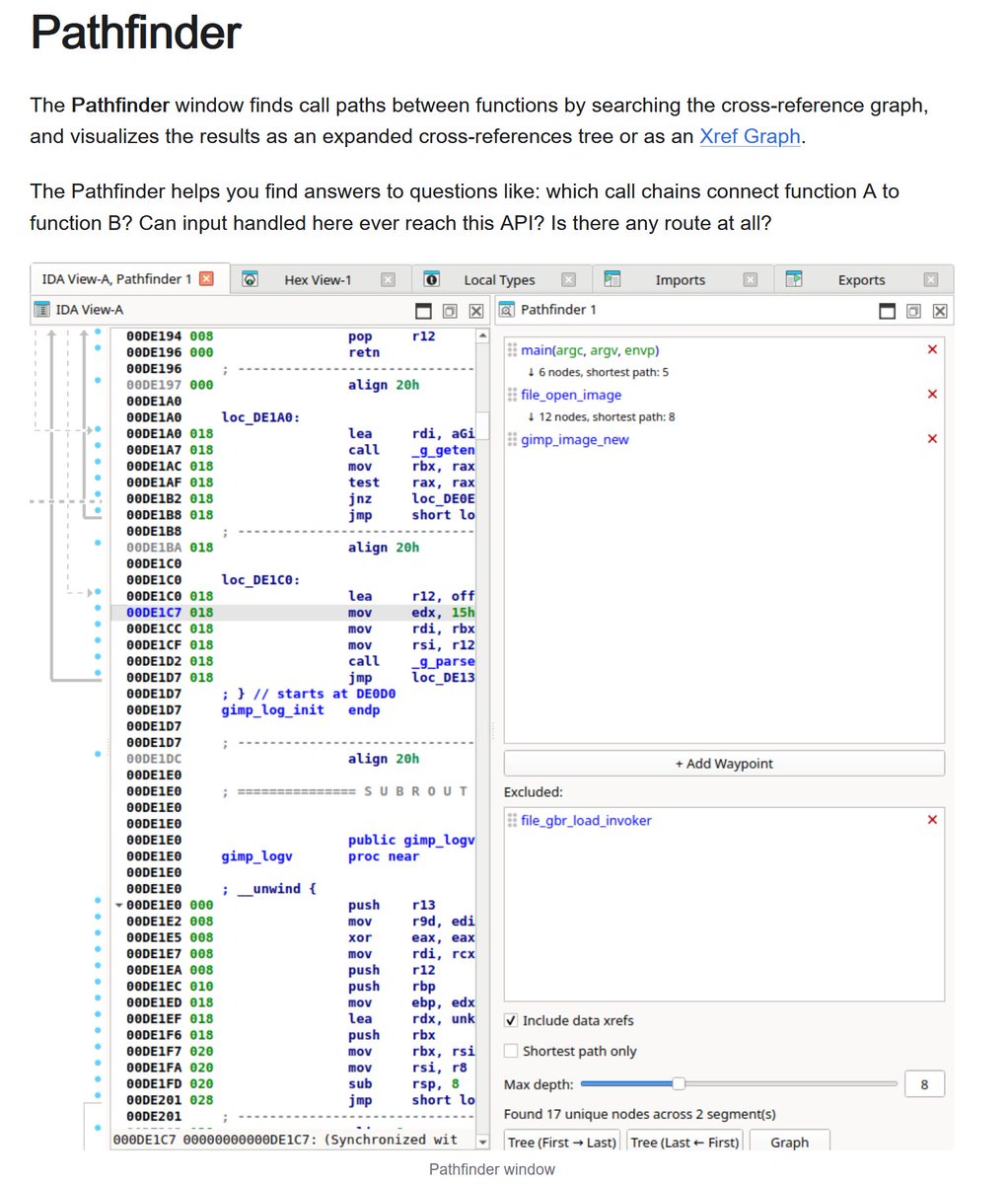Click gimp_log_init endp line
Screen dimensions: 1008x1184
[301, 710]
